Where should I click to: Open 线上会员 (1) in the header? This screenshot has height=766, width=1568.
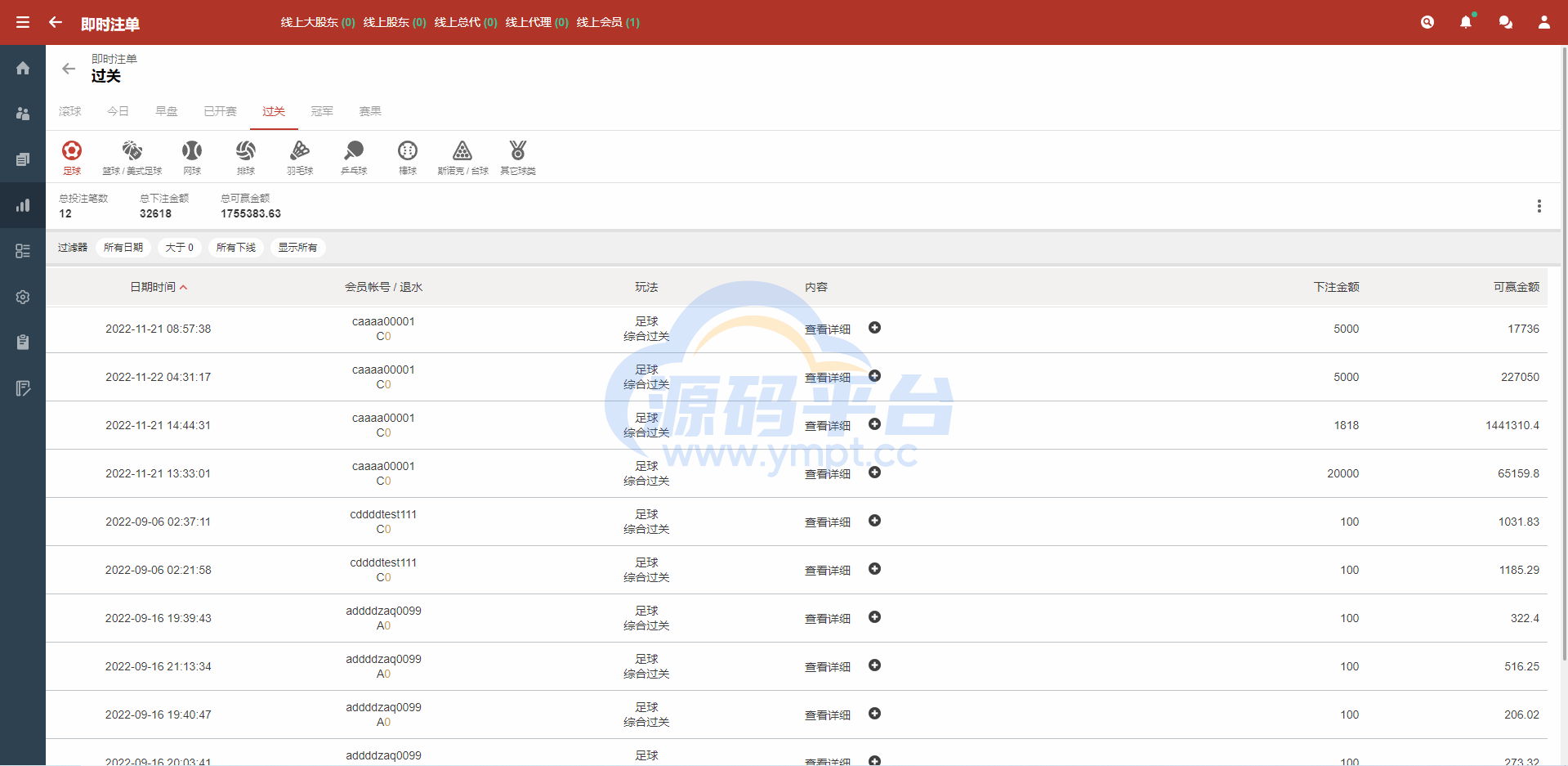(608, 22)
